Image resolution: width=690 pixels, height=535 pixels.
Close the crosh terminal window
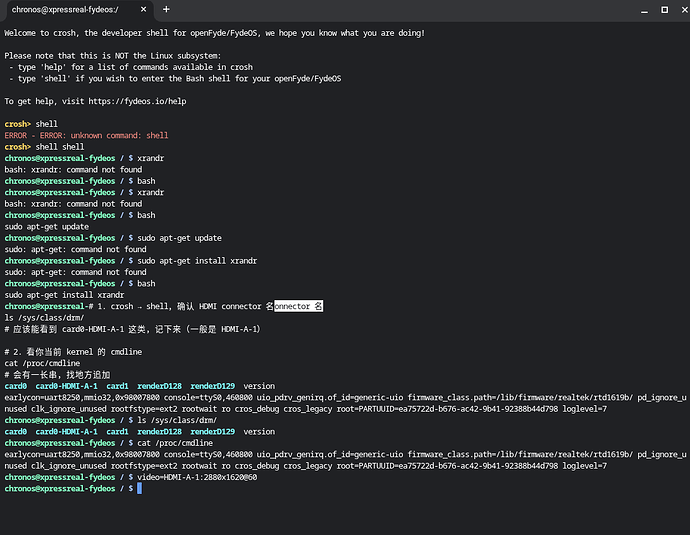tap(685, 10)
